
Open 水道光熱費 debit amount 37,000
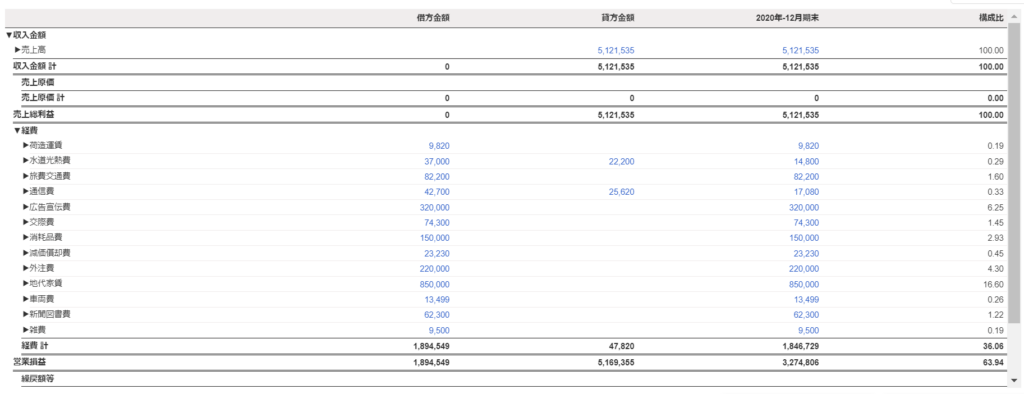(x=437, y=161)
